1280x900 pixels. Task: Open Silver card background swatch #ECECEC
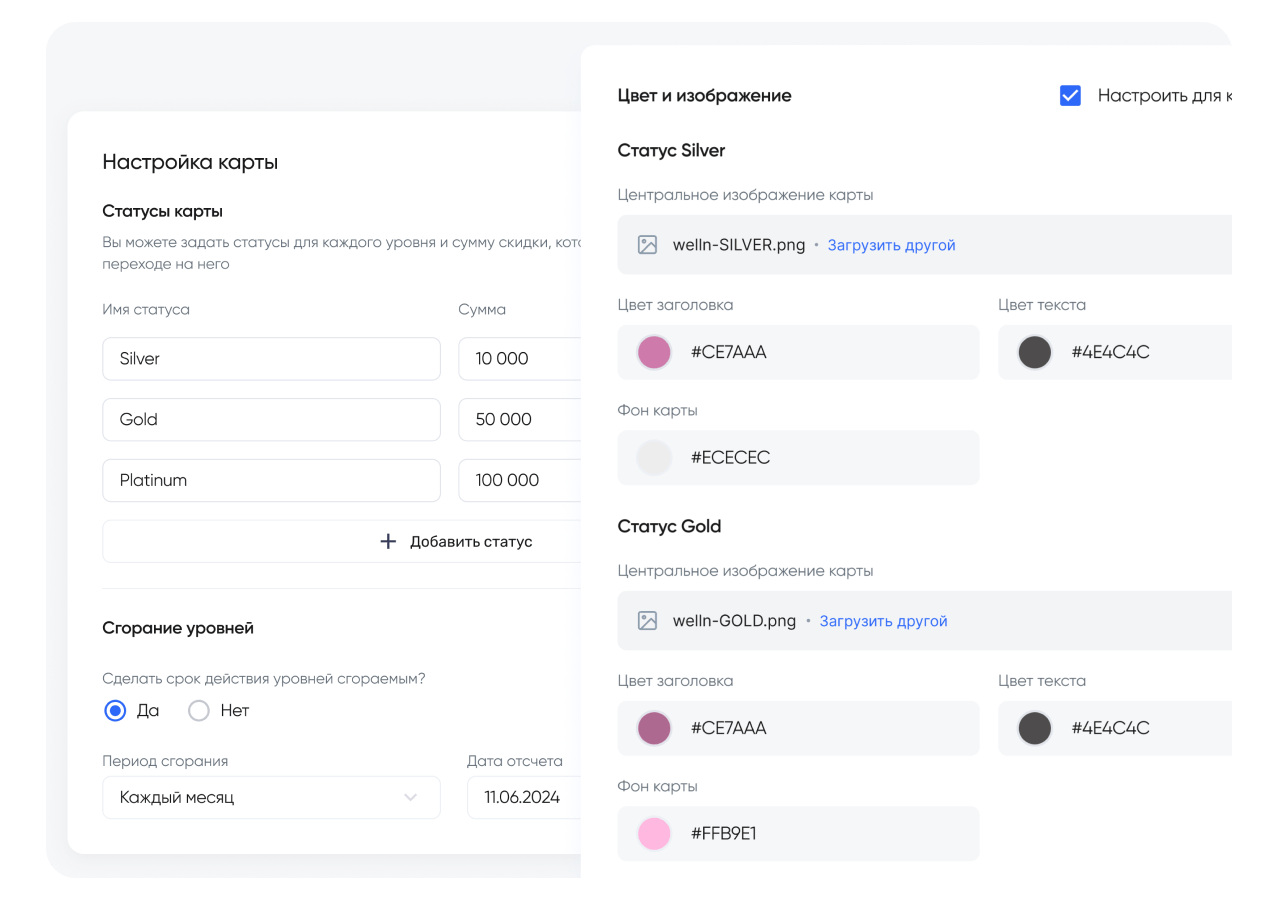[654, 458]
